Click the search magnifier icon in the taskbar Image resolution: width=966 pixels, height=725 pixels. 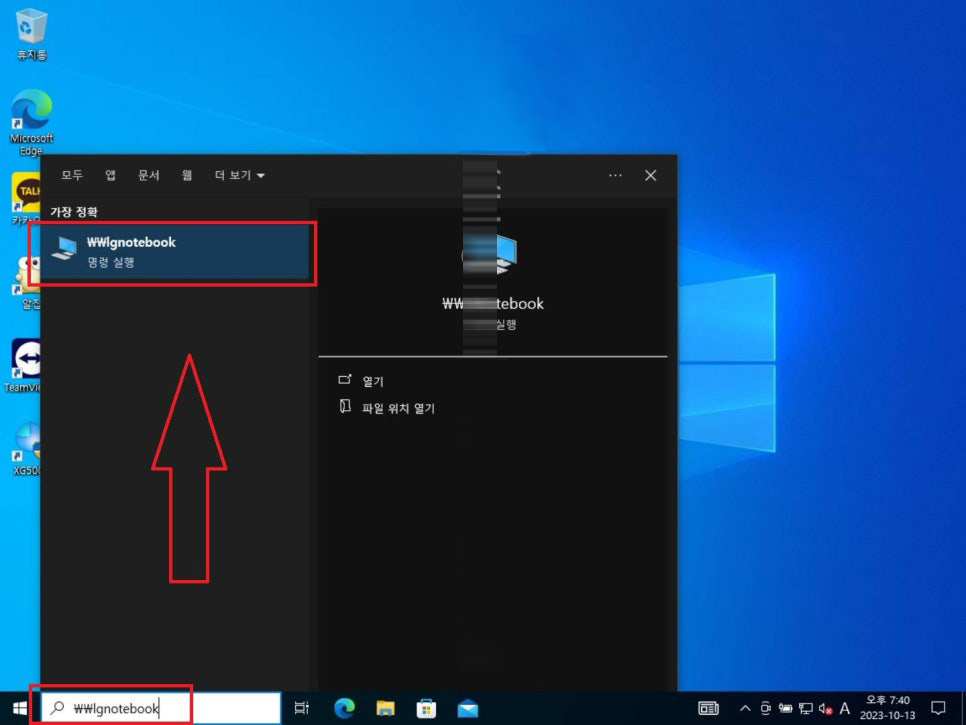[x=57, y=708]
